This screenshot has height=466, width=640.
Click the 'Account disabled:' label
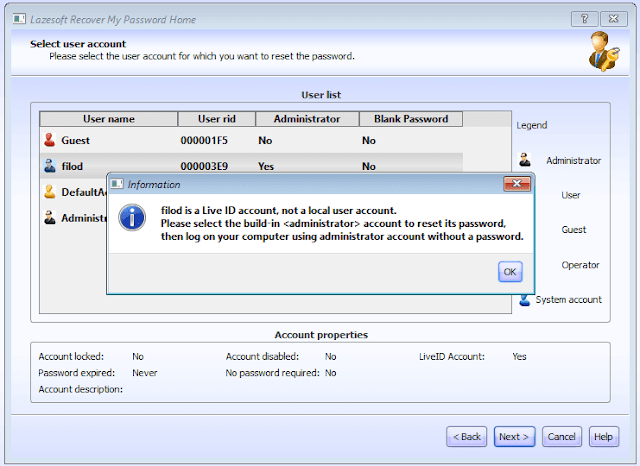click(x=262, y=357)
